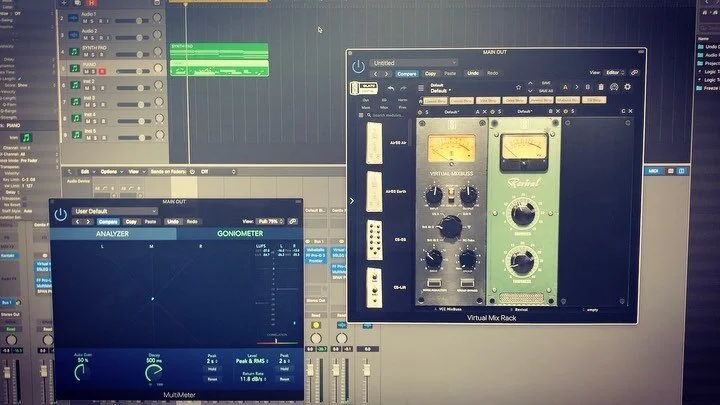Image resolution: width=720 pixels, height=405 pixels.
Task: Click rack undo arrow icon
Action: tap(391, 88)
